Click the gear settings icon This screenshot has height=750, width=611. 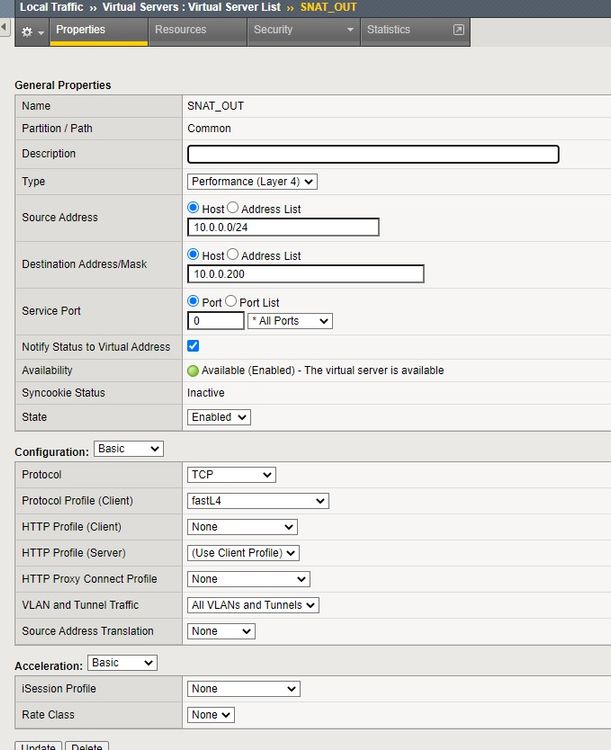(x=27, y=31)
